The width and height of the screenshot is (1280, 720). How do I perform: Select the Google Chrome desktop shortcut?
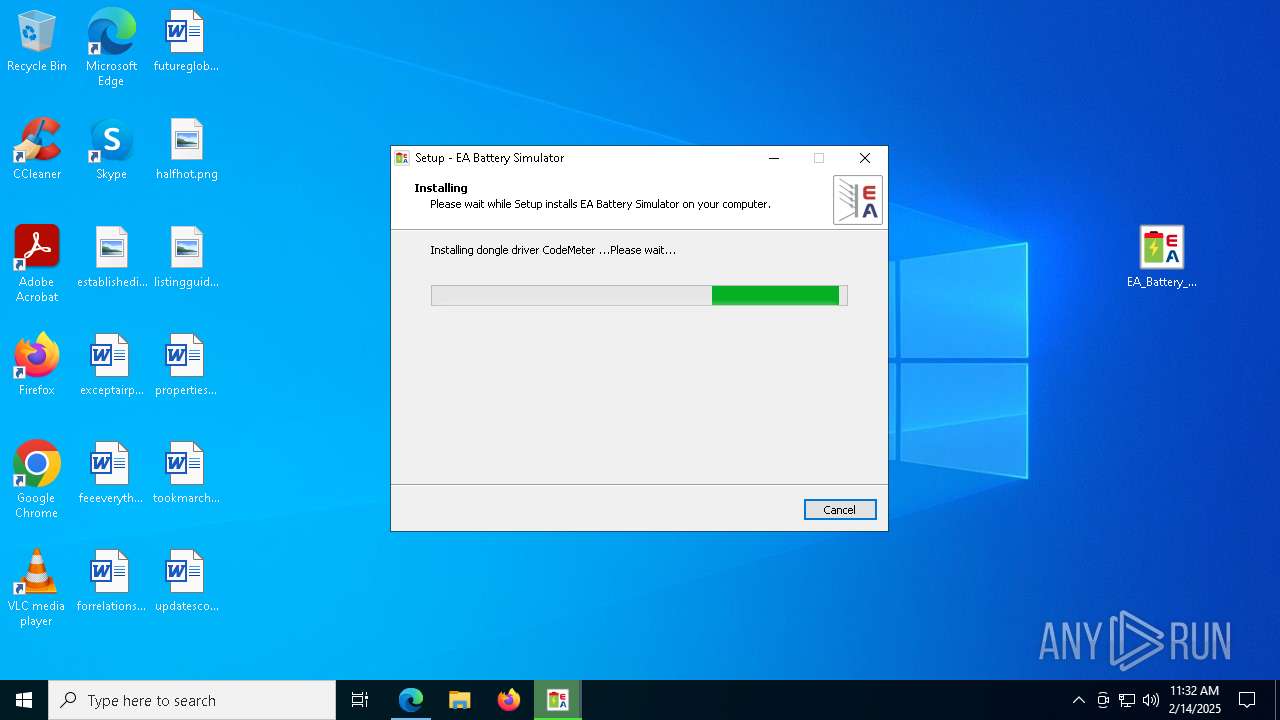37,480
